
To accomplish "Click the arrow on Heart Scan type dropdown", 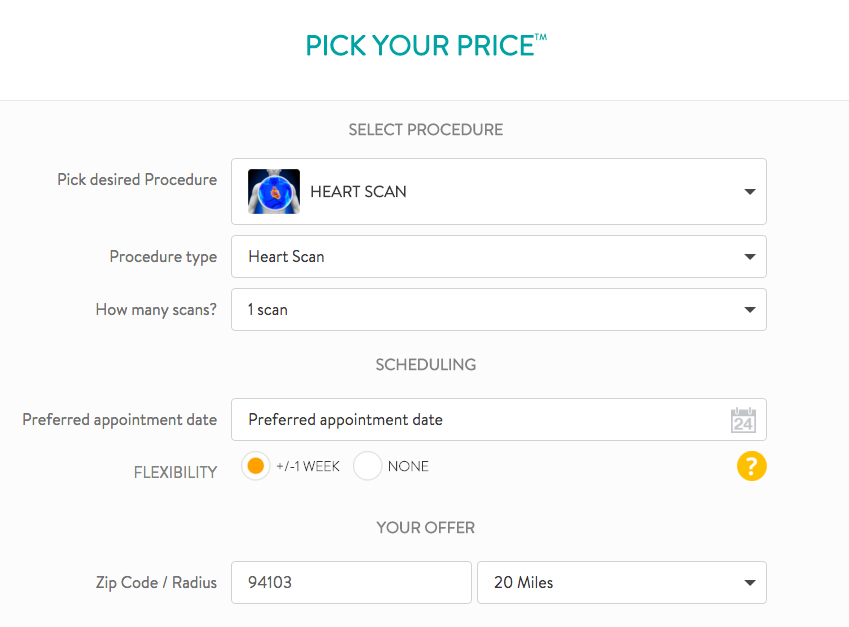I will click(750, 257).
